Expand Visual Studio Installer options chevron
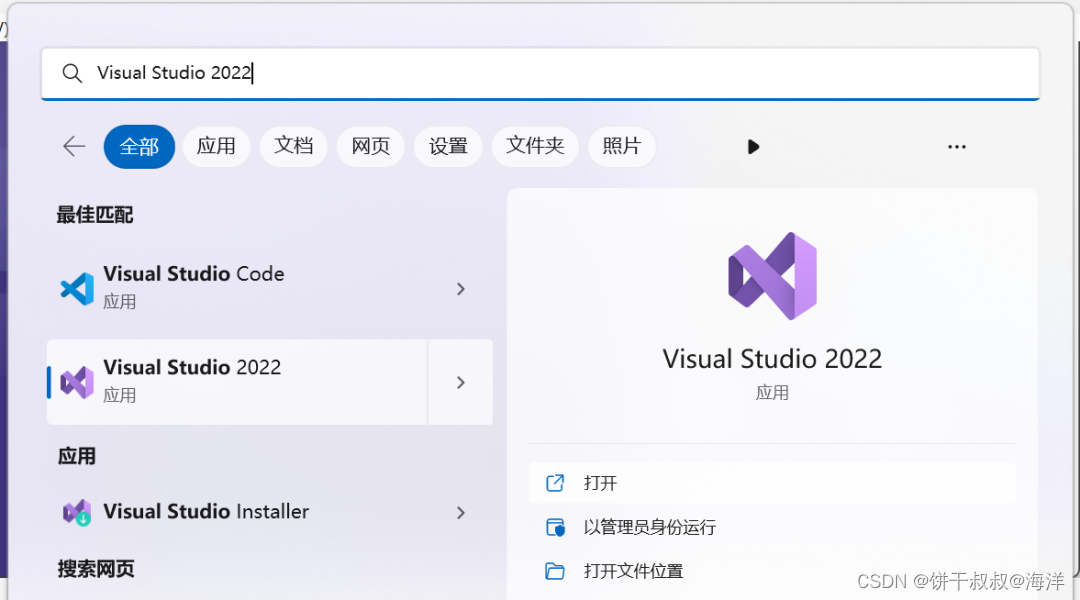This screenshot has width=1080, height=600. click(460, 512)
